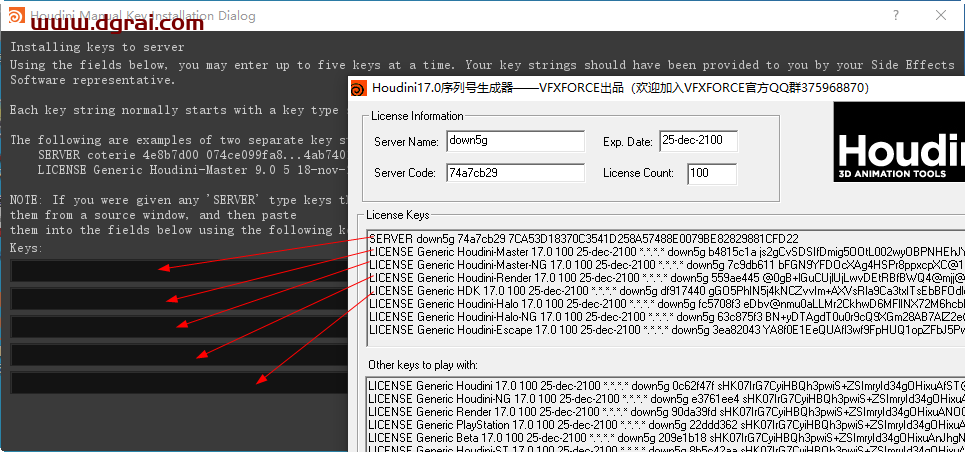Click the 'Other keys to play with:' label

pyautogui.click(x=422, y=365)
